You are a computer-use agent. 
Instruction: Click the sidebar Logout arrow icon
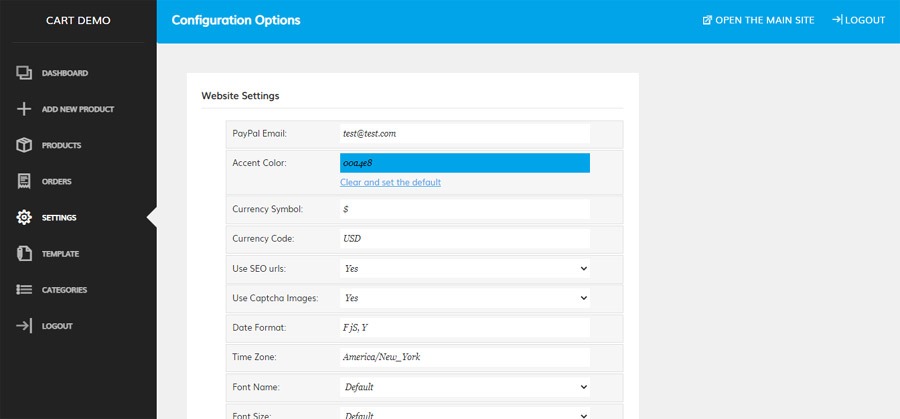tap(24, 326)
